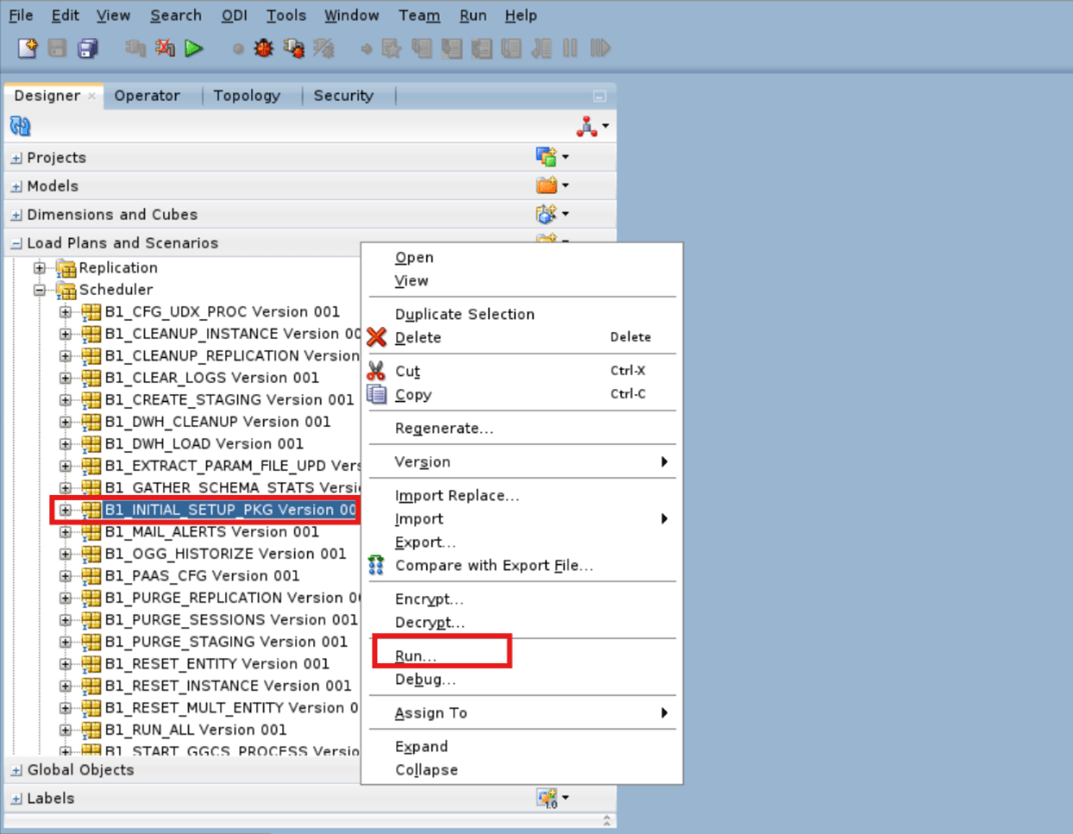Select the B1_CLEAR_LOGS Version 001 row
The width and height of the screenshot is (1073, 834).
(211, 378)
